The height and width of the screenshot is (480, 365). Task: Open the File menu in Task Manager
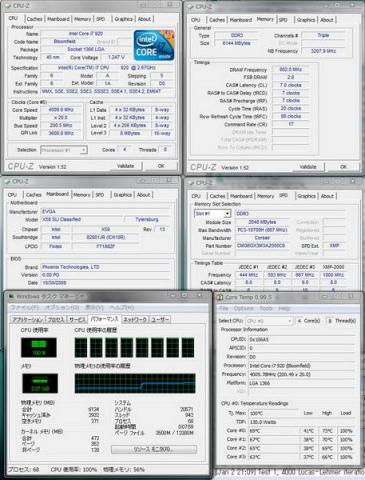(x=26, y=307)
